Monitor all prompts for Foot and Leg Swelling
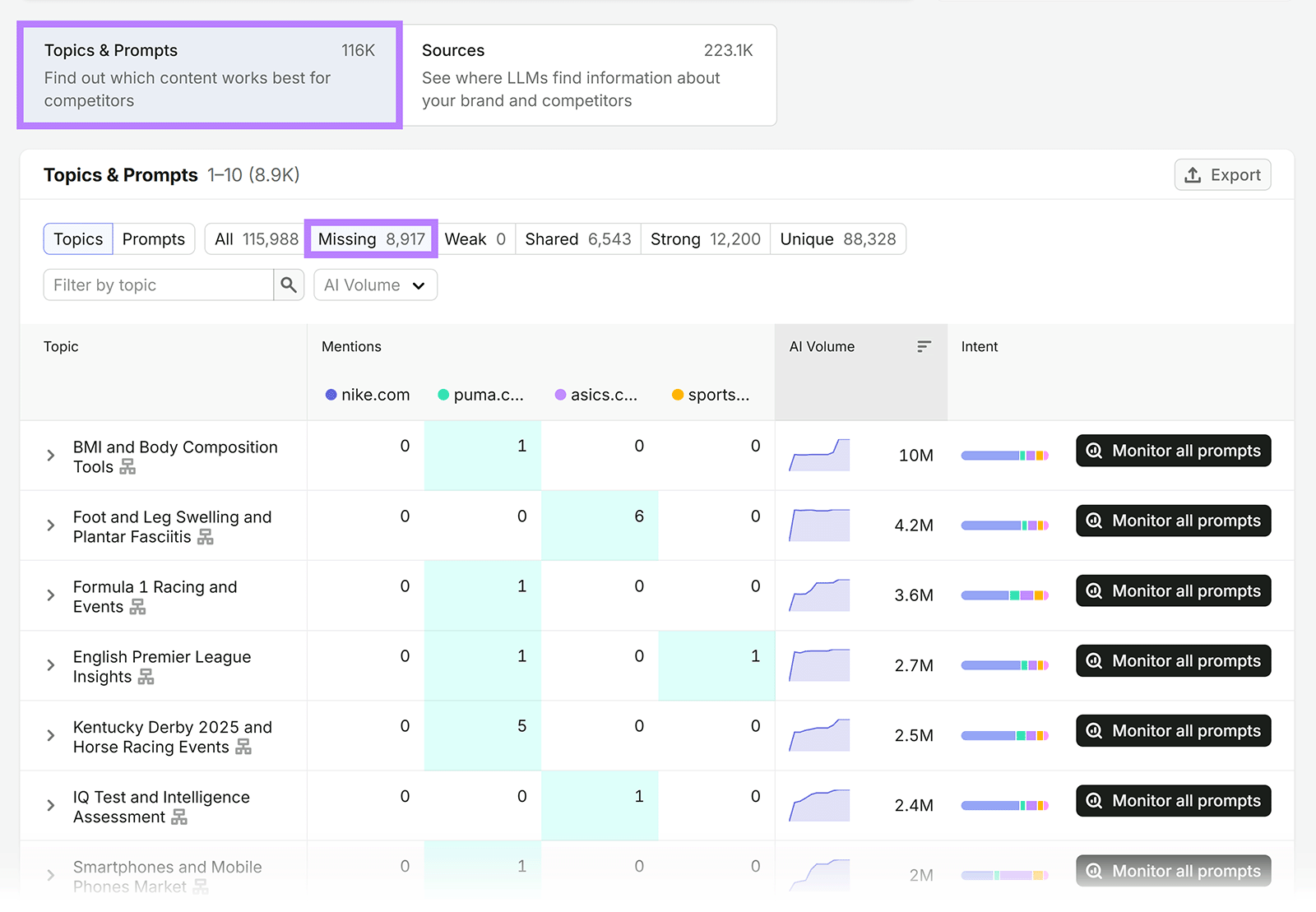1316x912 pixels. point(1174,521)
